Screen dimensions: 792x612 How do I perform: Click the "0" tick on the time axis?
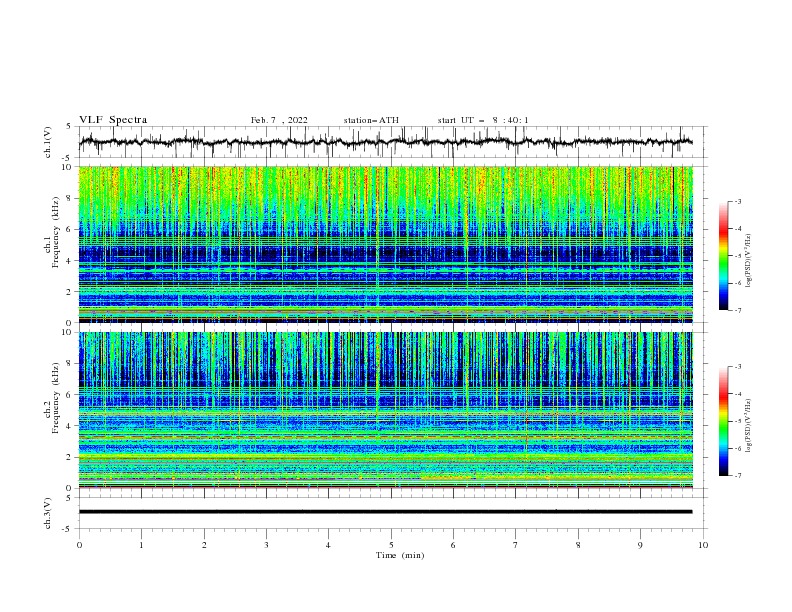(x=79, y=545)
